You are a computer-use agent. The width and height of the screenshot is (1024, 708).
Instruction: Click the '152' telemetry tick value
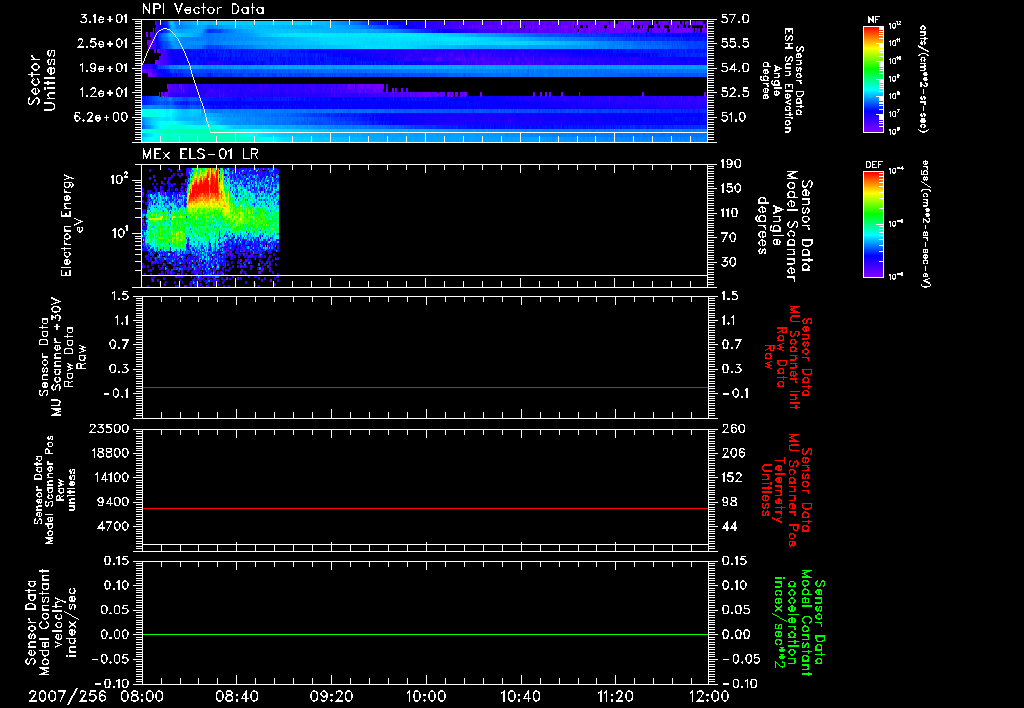(x=731, y=477)
